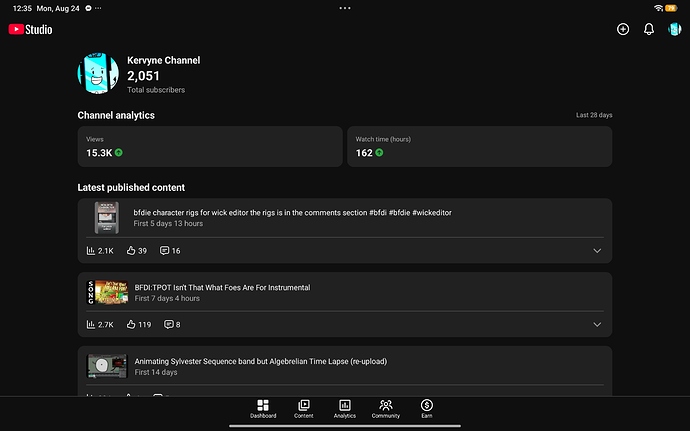The image size is (690, 431).
Task: Tap the Wi-Fi status icon
Action: pyautogui.click(x=658, y=8)
